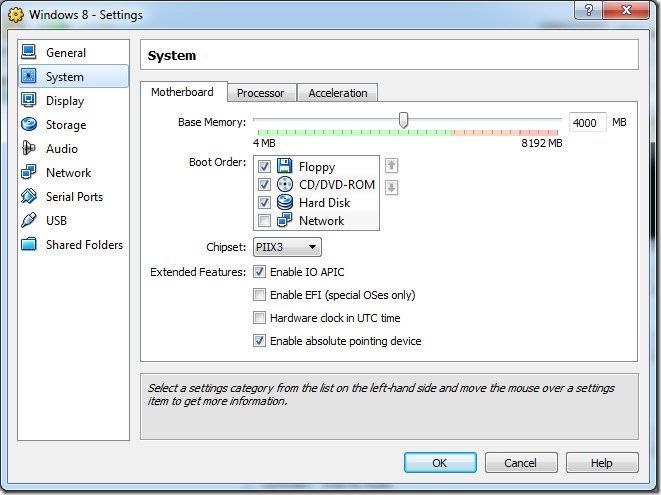Select the Floppy row label in boot order

point(317,167)
